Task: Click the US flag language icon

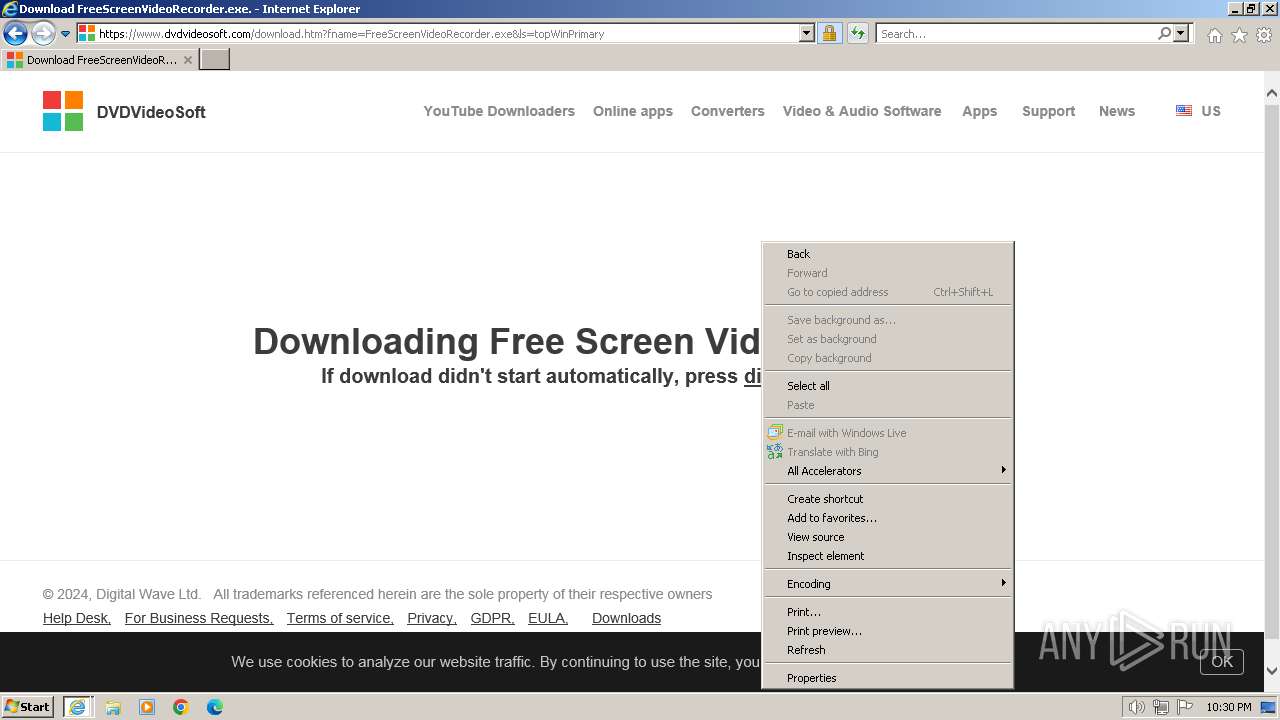Action: (1184, 111)
